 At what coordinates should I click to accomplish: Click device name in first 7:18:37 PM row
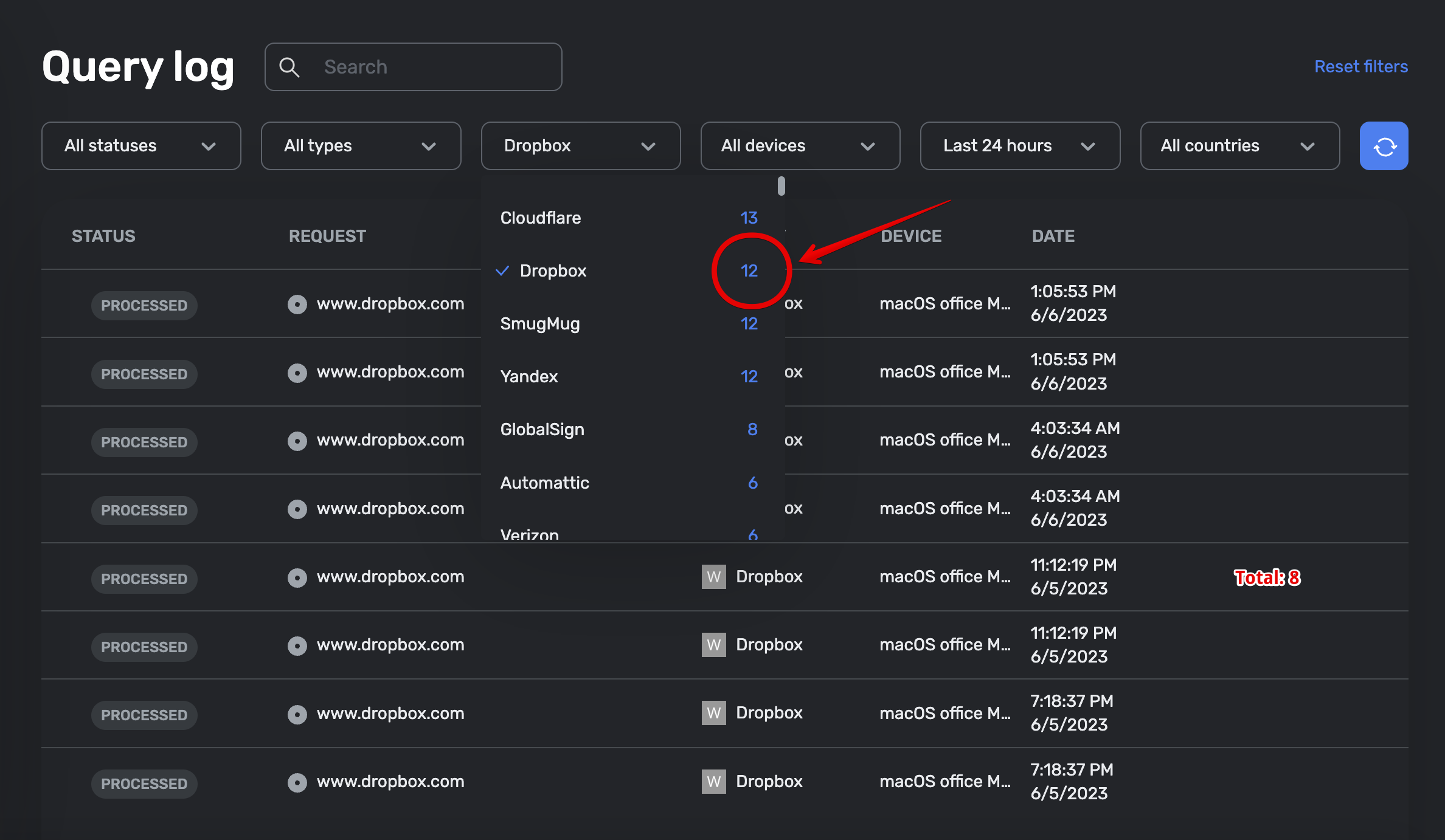tap(945, 713)
